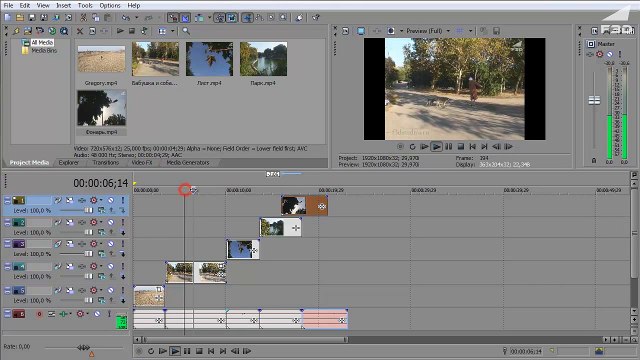Open Master FX red gear icon

point(600,54)
